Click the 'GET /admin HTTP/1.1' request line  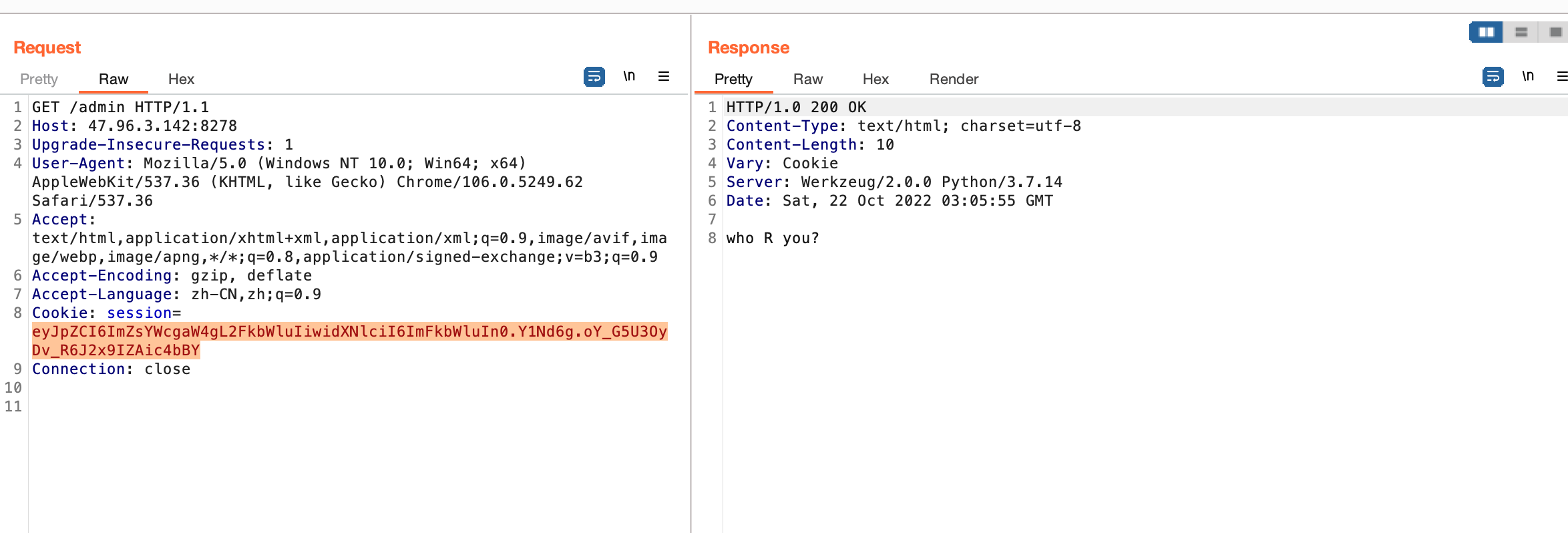point(120,107)
